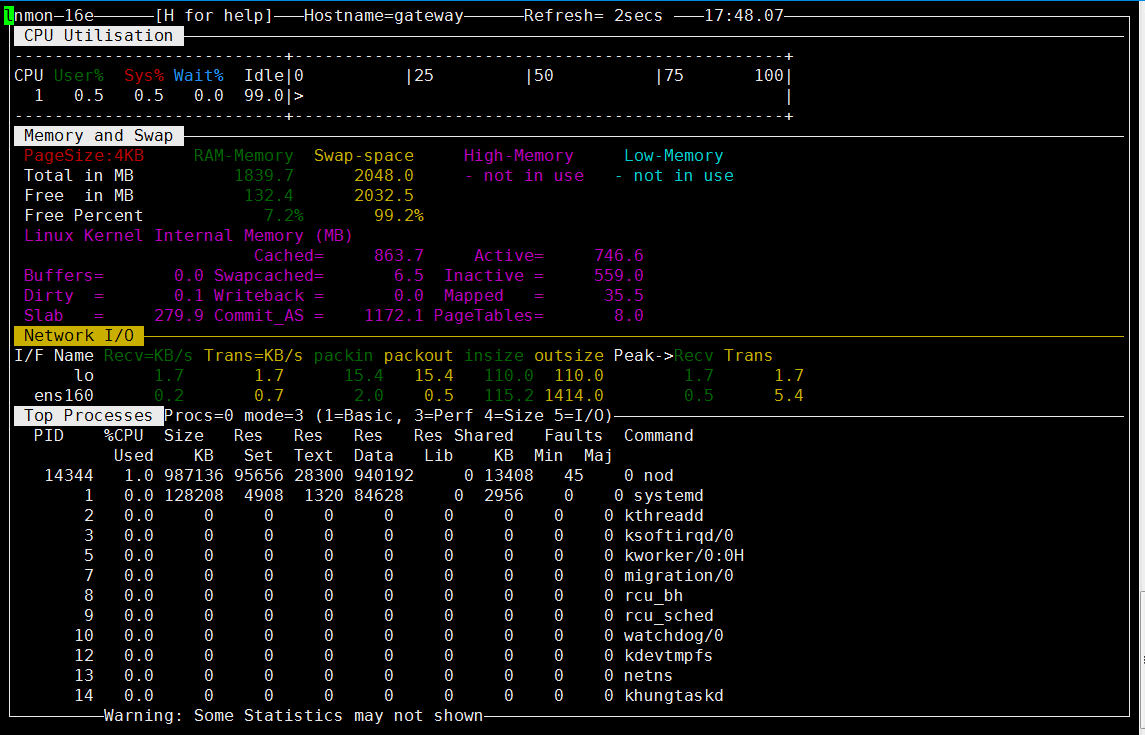
Task: Click the Commit_AS value 1172.1
Action: coord(394,316)
